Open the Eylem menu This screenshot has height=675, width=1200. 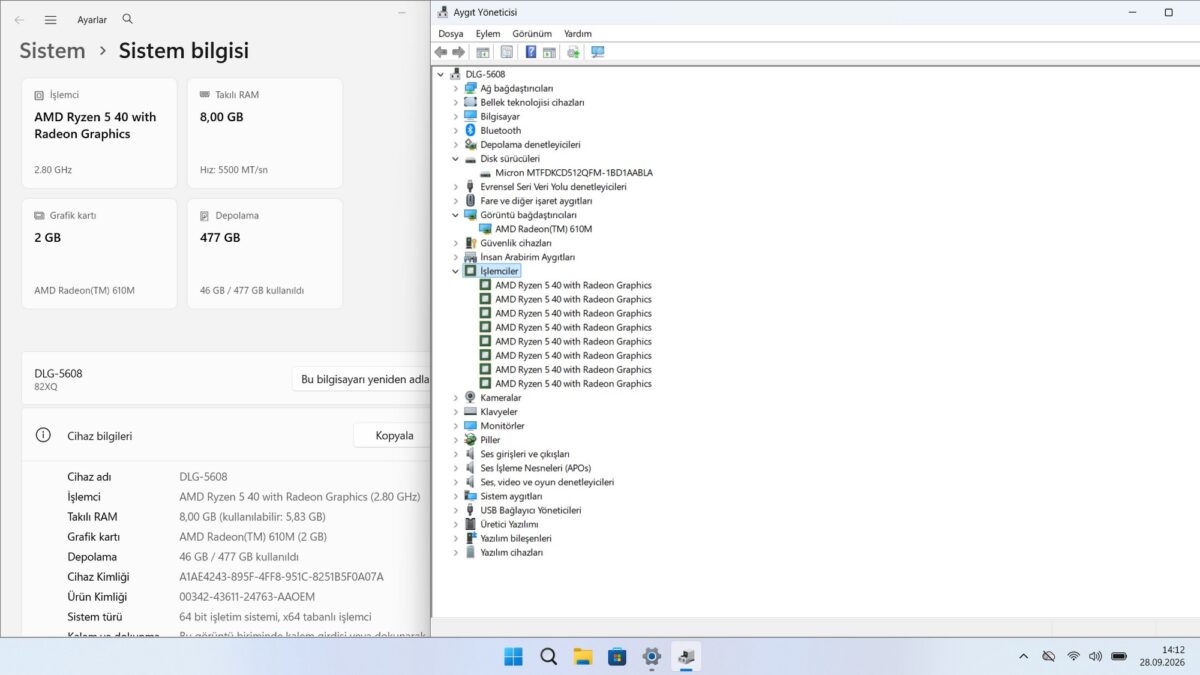coord(488,34)
